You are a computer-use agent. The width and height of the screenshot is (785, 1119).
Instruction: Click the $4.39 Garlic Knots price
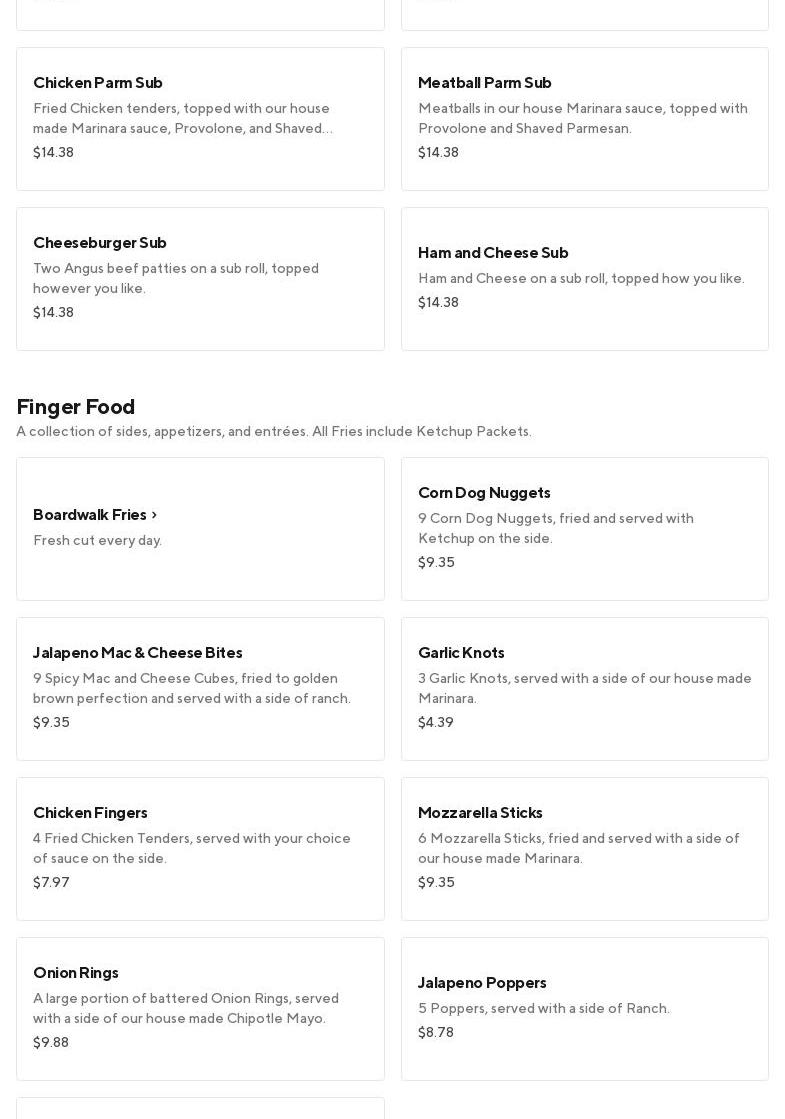click(x=436, y=723)
